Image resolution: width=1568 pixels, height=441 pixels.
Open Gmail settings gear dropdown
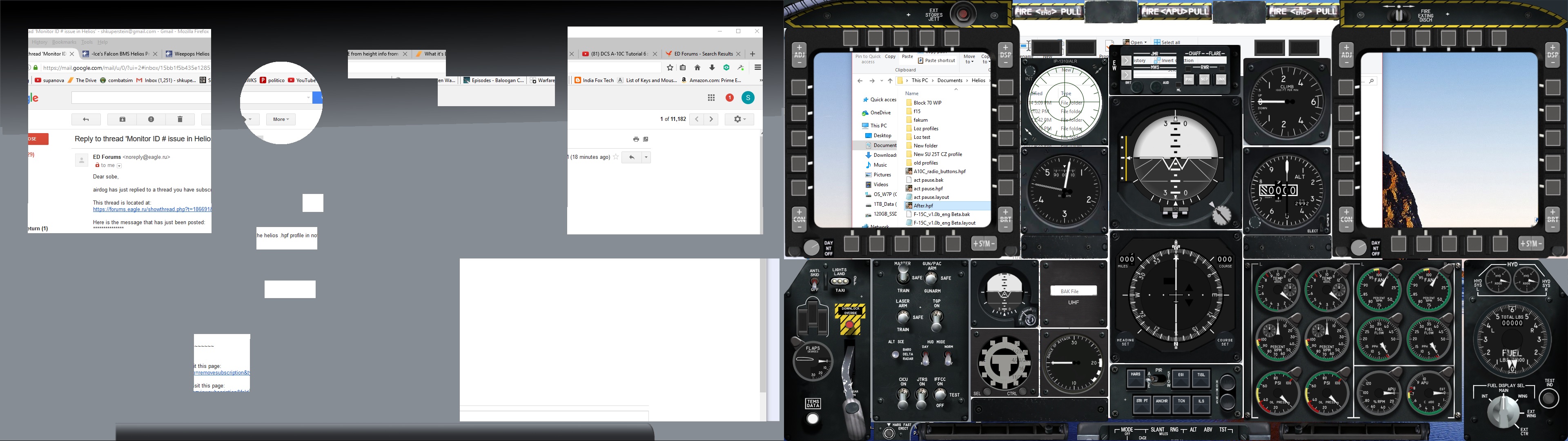[x=739, y=119]
